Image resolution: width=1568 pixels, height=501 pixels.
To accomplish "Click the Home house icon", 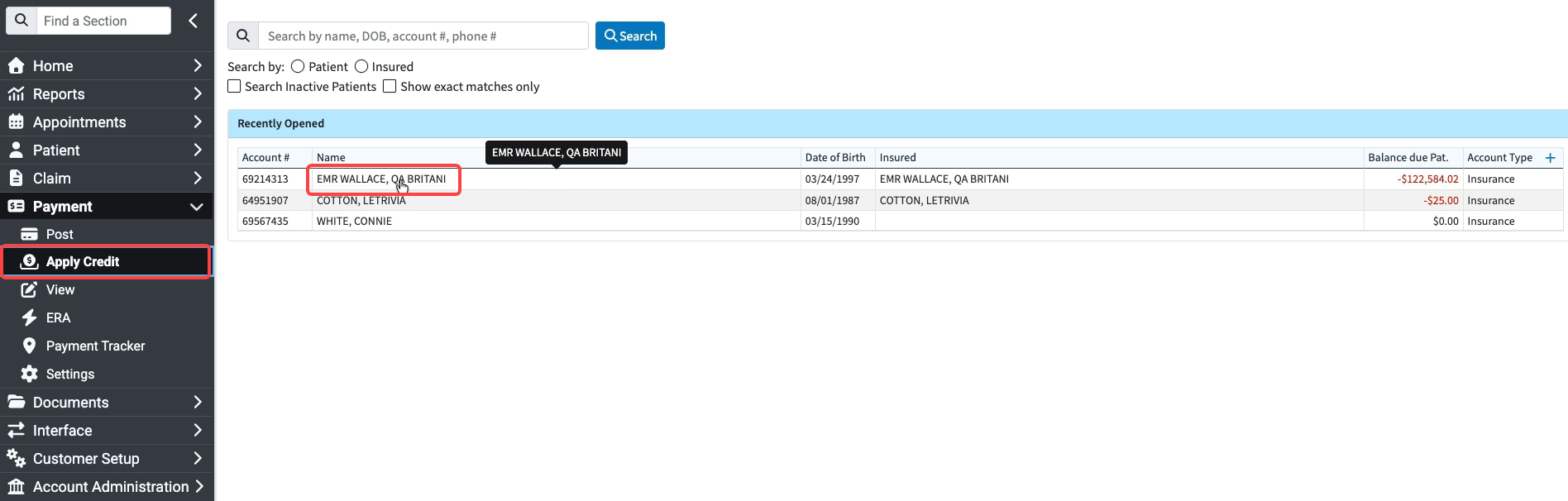I will click(x=16, y=66).
